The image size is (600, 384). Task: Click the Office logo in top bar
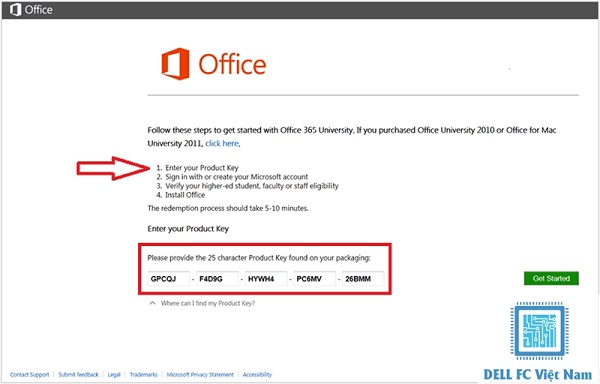click(x=31, y=10)
